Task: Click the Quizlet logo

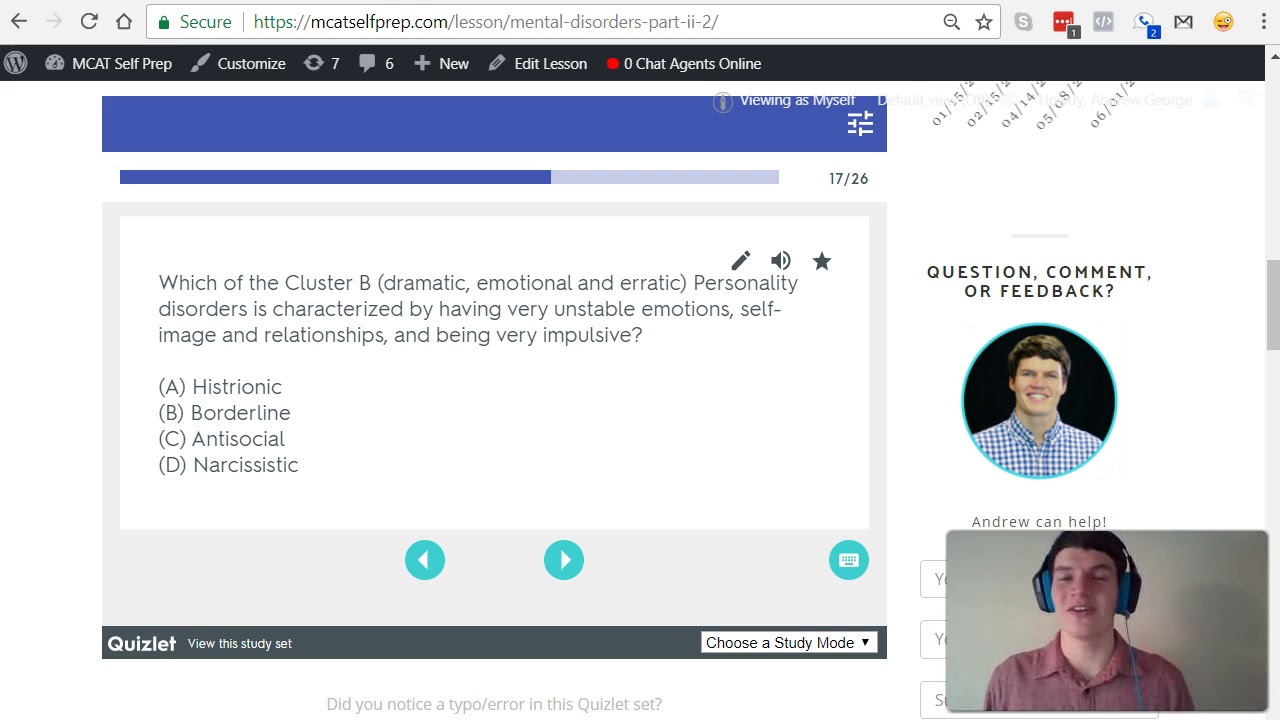Action: point(142,643)
